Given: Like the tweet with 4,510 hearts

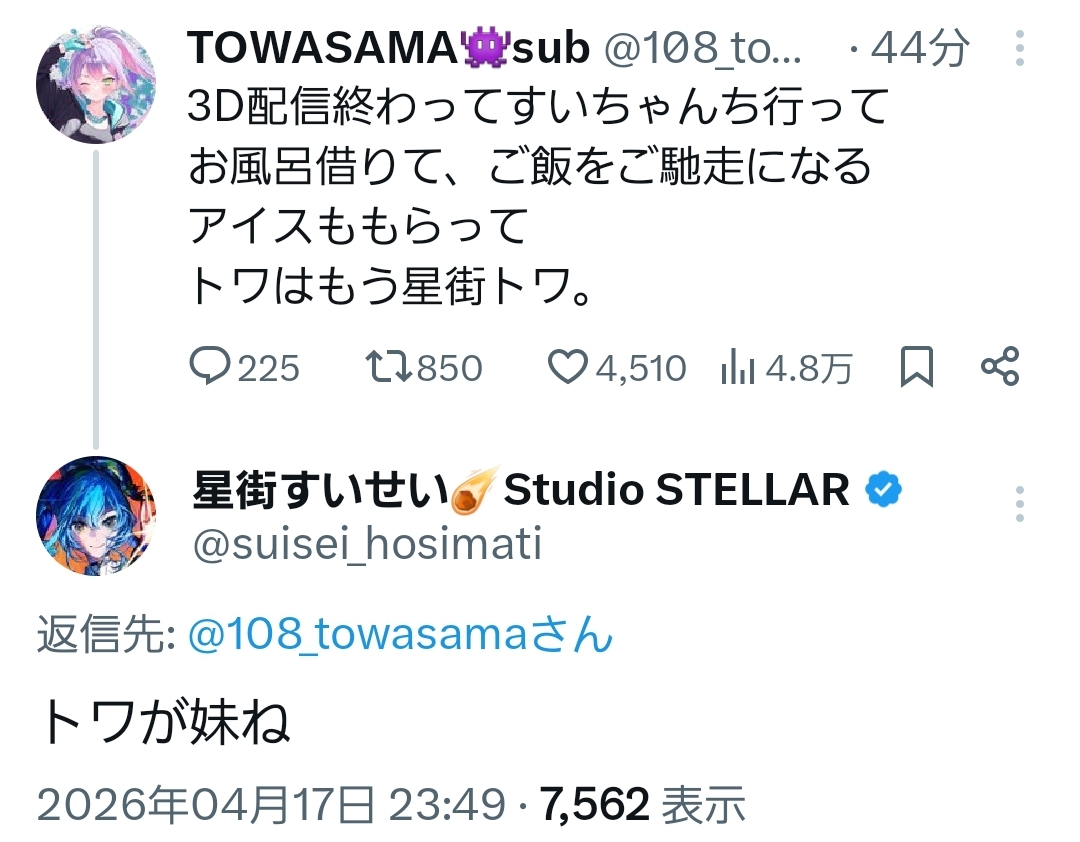Looking at the screenshot, I should coord(567,368).
